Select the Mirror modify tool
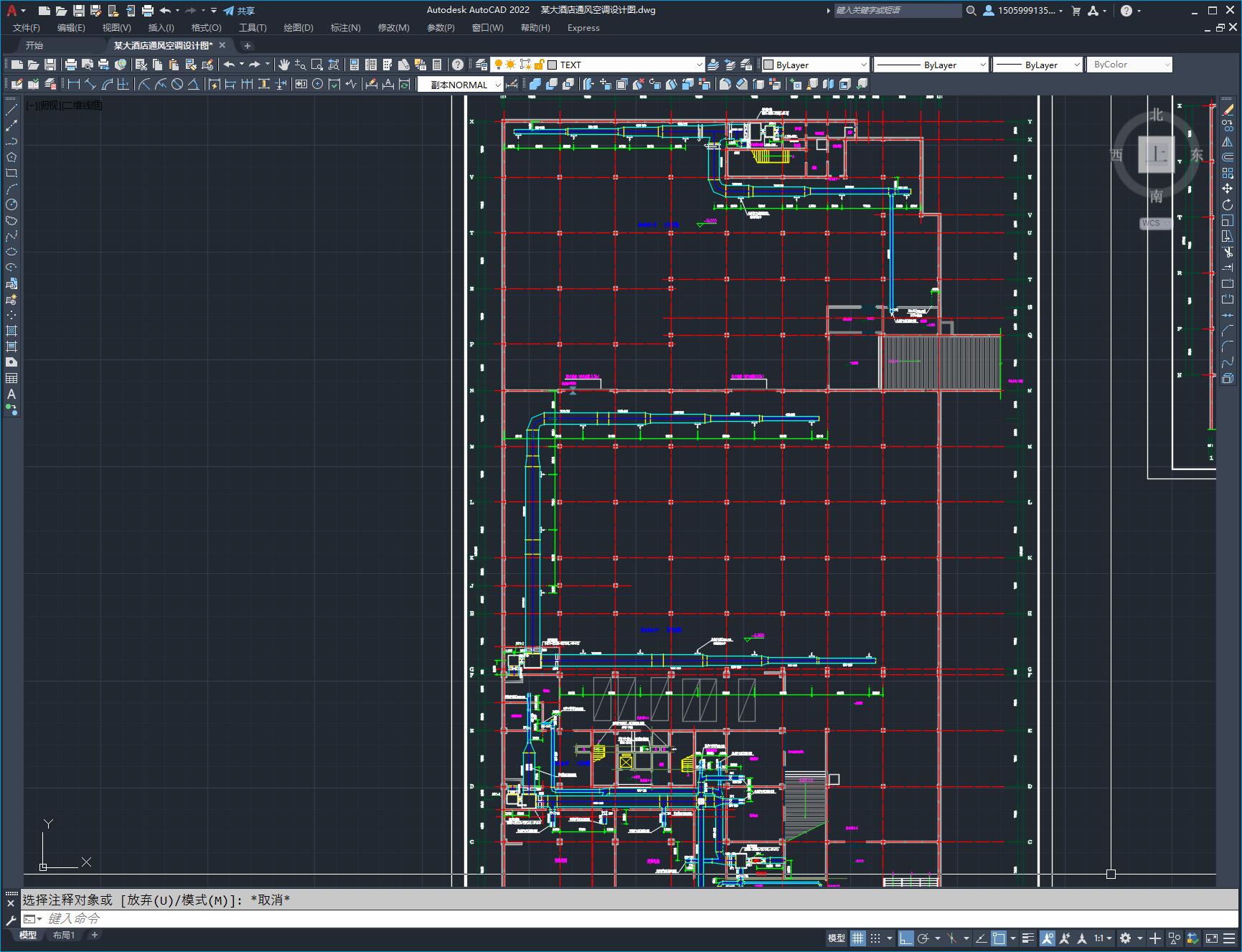Viewport: 1242px width, 952px height. (1228, 141)
